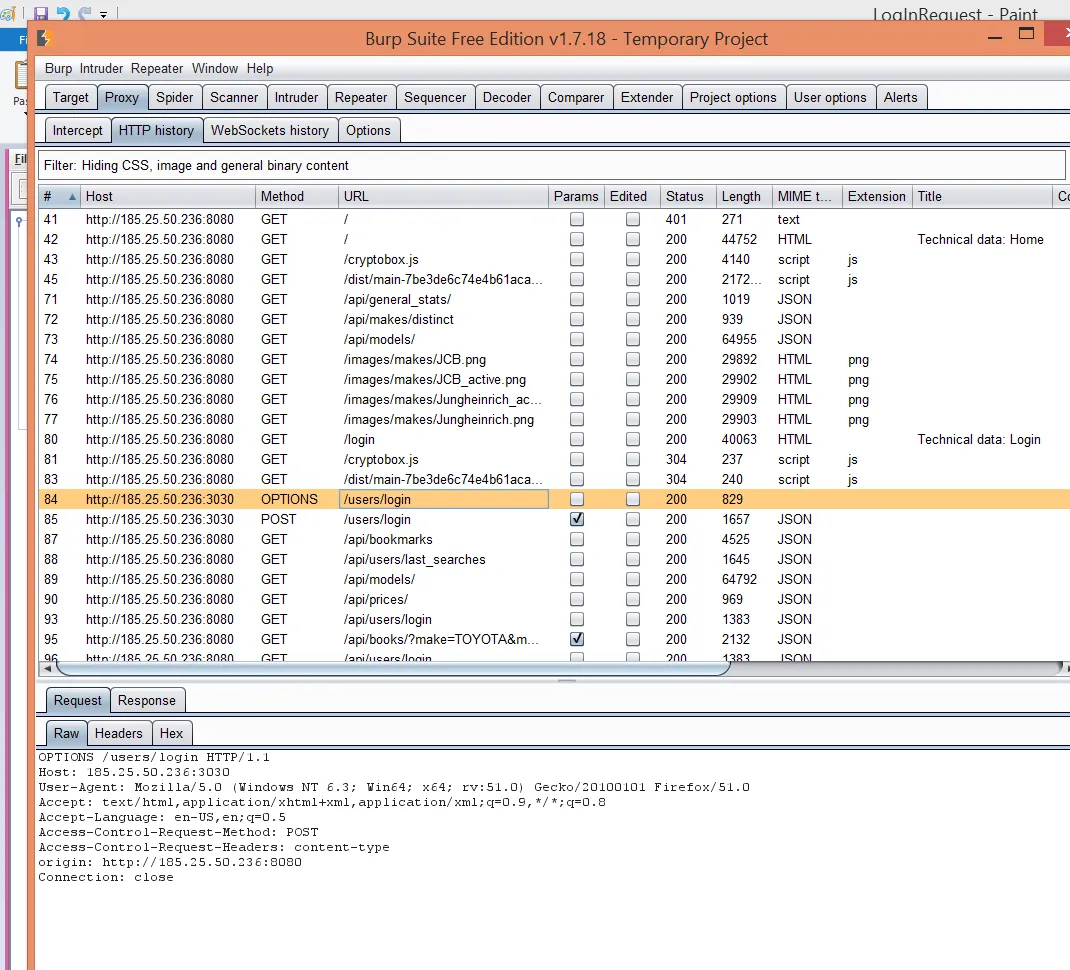Select the /api/makes/distinct request row
Image resolution: width=1070 pixels, height=970 pixels.
pyautogui.click(x=554, y=319)
